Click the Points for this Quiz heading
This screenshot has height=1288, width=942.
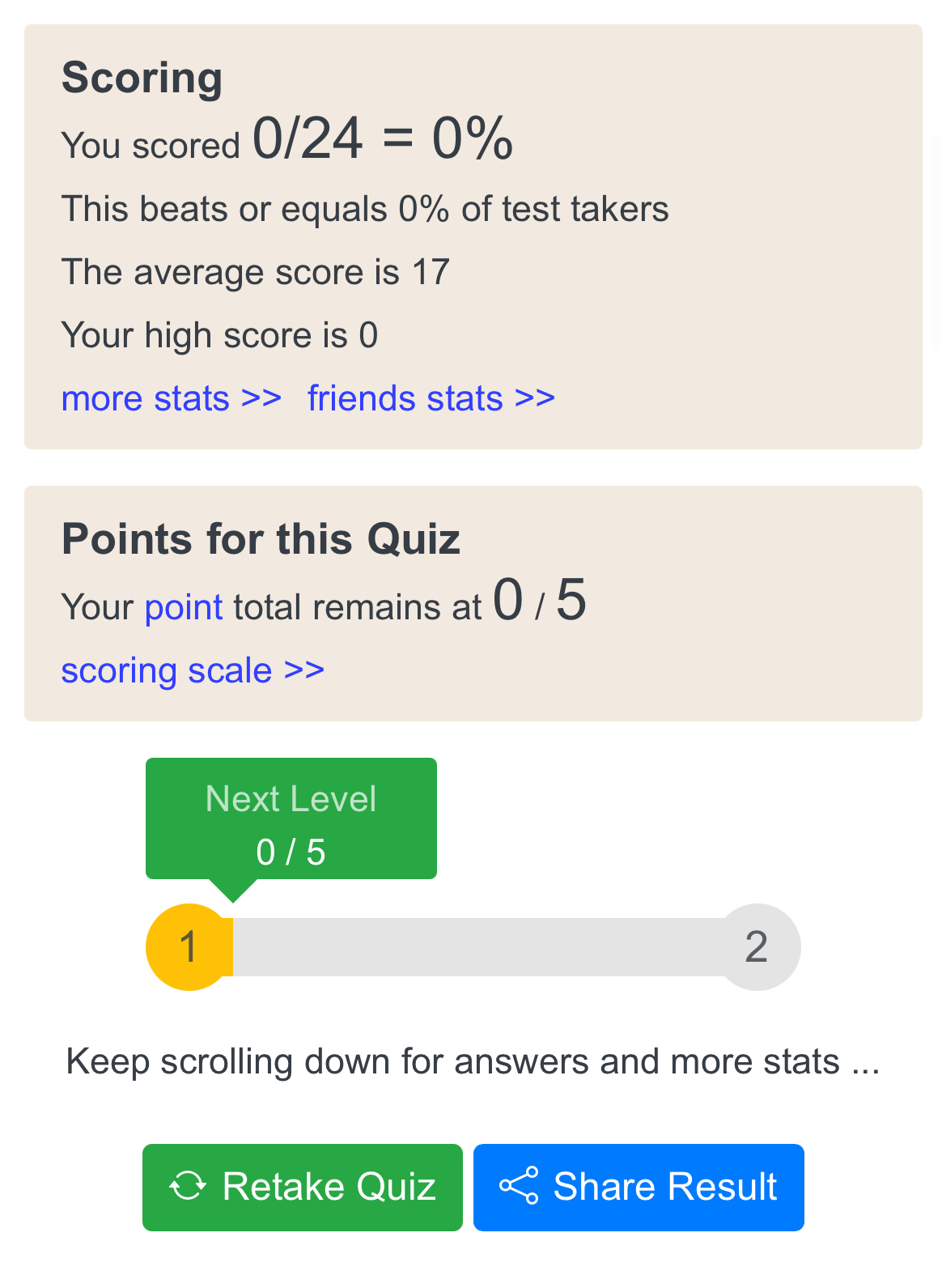pyautogui.click(x=261, y=539)
